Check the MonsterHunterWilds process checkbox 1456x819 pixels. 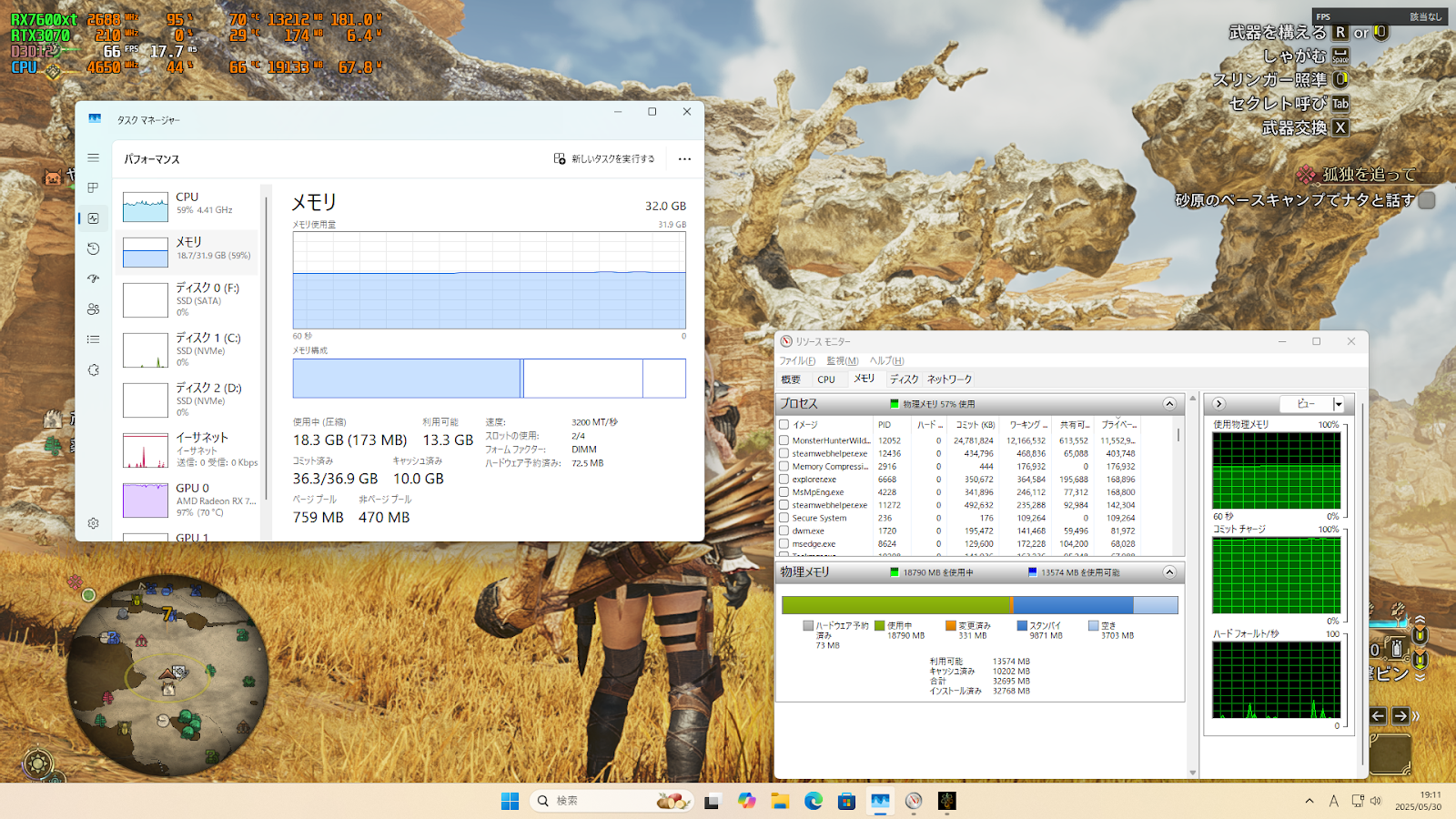tap(784, 440)
